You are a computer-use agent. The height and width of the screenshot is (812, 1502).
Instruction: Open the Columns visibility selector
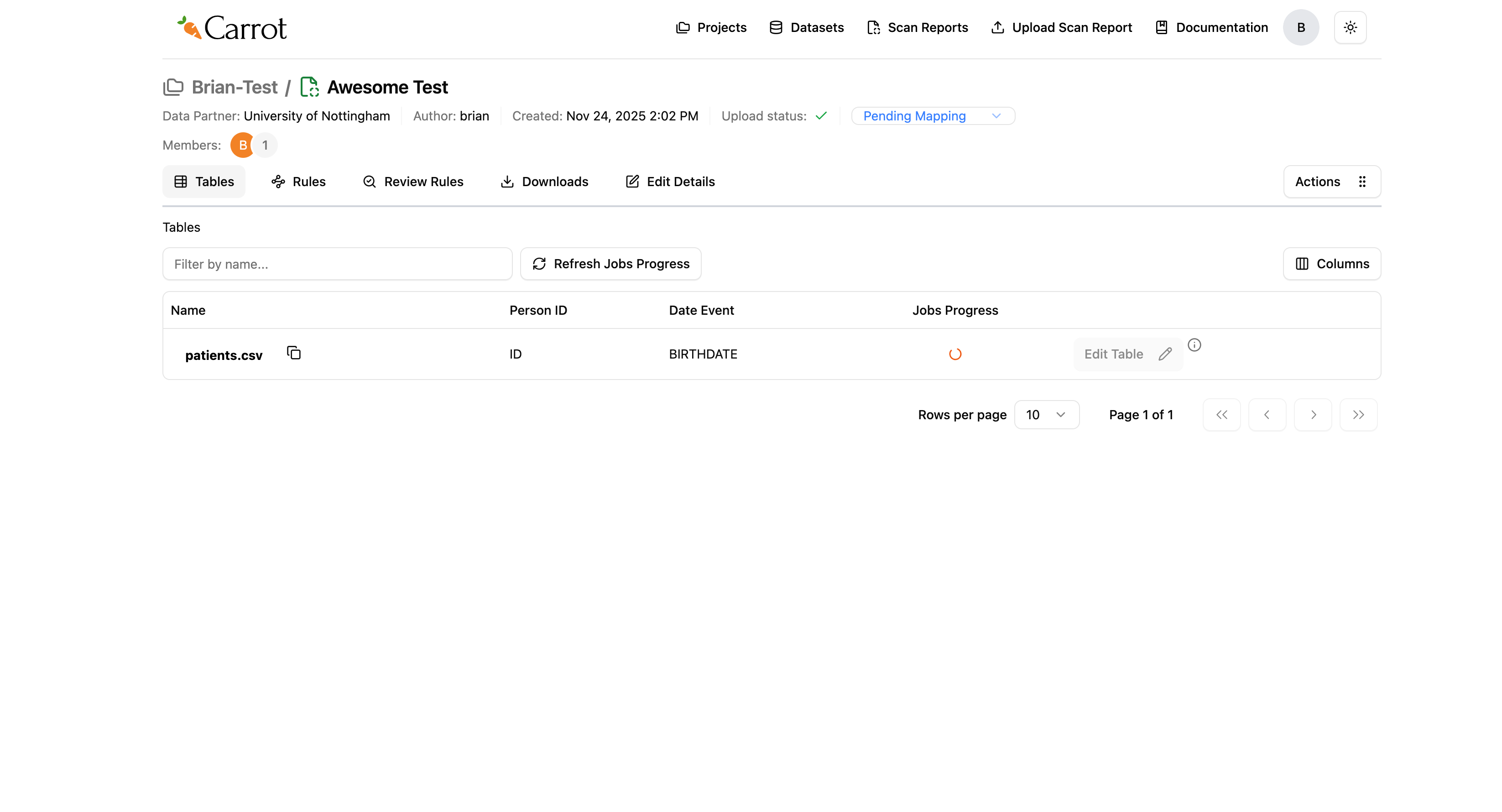pos(1331,264)
